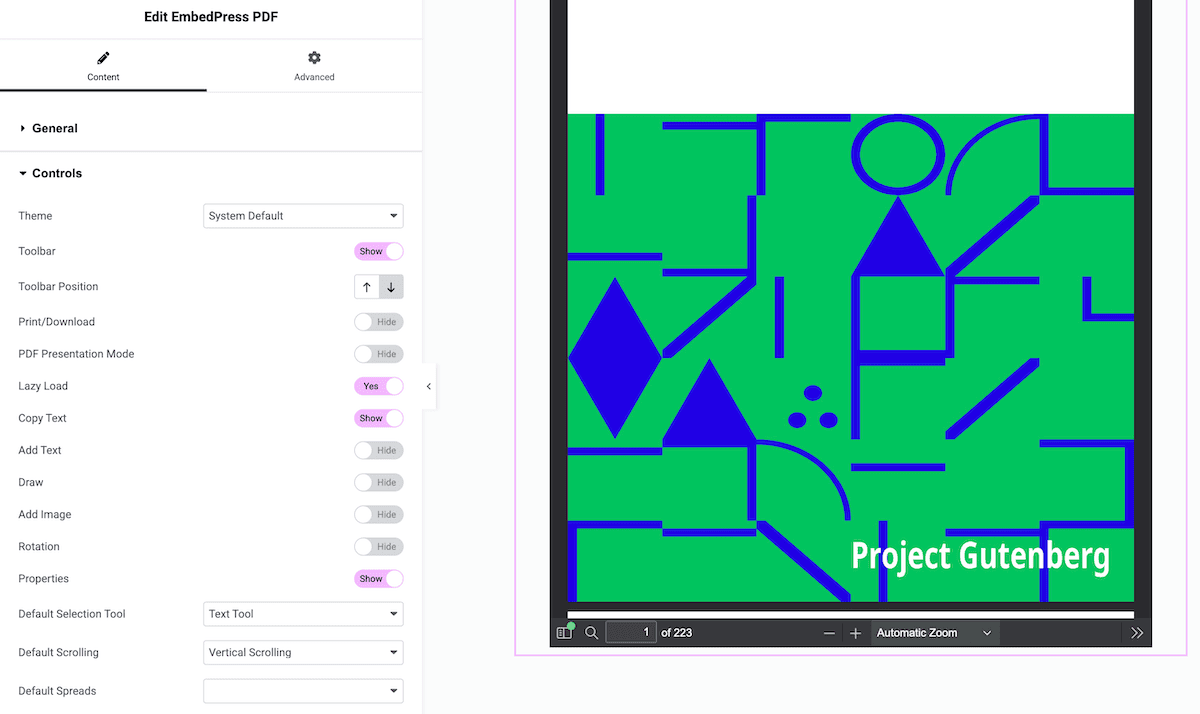Toggle the Properties switch
Screen dimensions: 1200x714
[x=379, y=578]
